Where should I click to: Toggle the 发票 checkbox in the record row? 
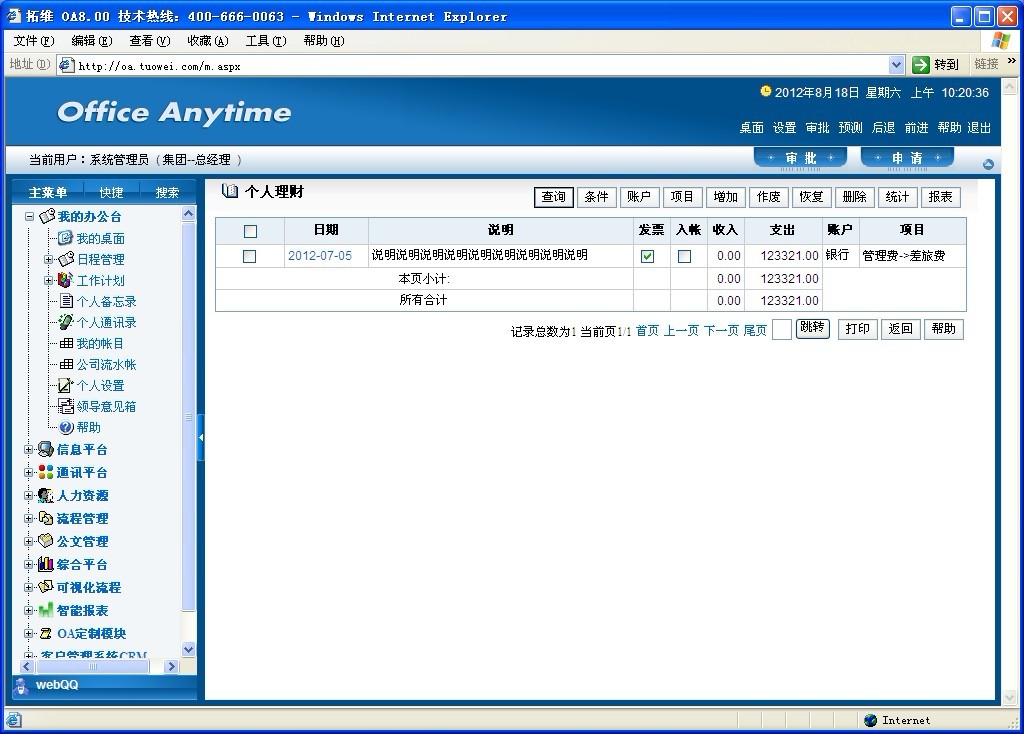[x=648, y=256]
